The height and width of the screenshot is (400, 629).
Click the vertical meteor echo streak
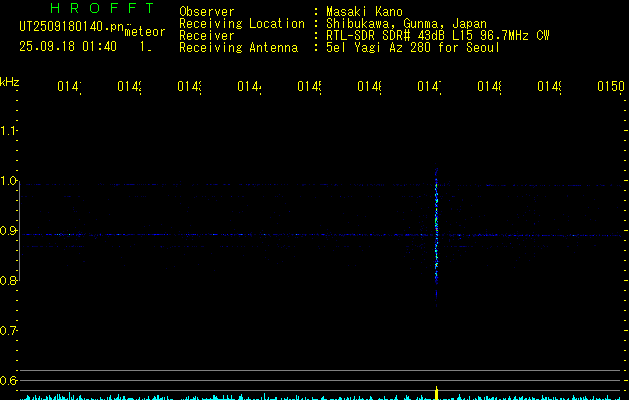pos(436,233)
